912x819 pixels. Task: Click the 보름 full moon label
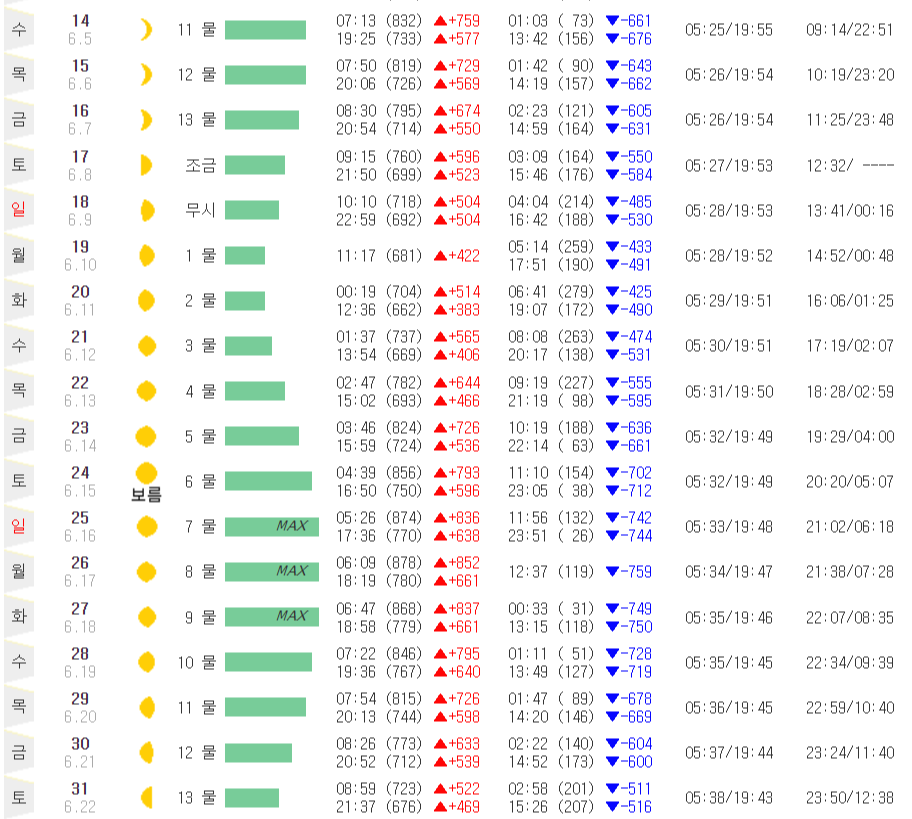pyautogui.click(x=146, y=495)
